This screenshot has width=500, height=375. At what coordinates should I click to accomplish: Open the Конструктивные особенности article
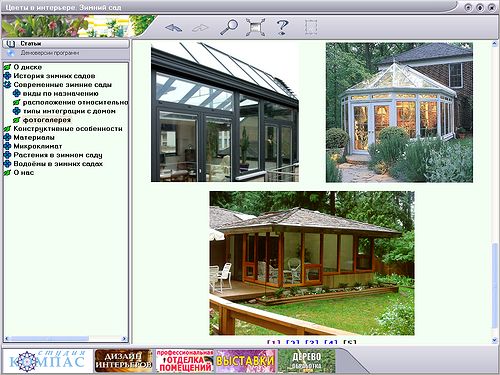68,129
